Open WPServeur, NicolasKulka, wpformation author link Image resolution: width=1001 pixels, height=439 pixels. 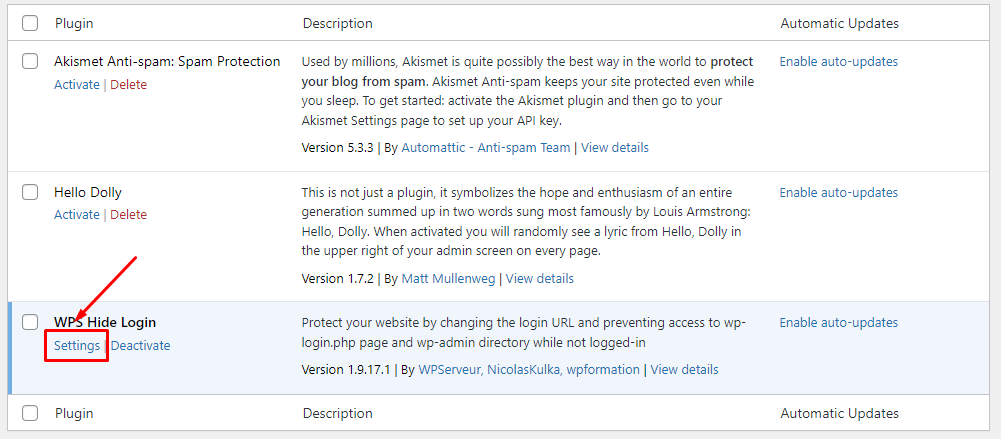(529, 370)
